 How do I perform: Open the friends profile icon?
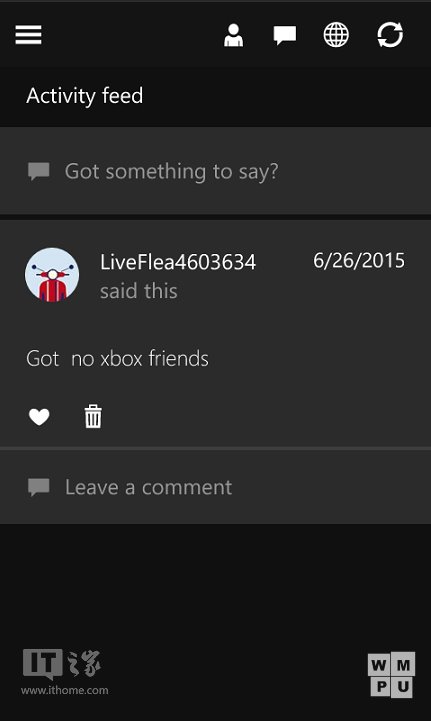click(x=233, y=35)
